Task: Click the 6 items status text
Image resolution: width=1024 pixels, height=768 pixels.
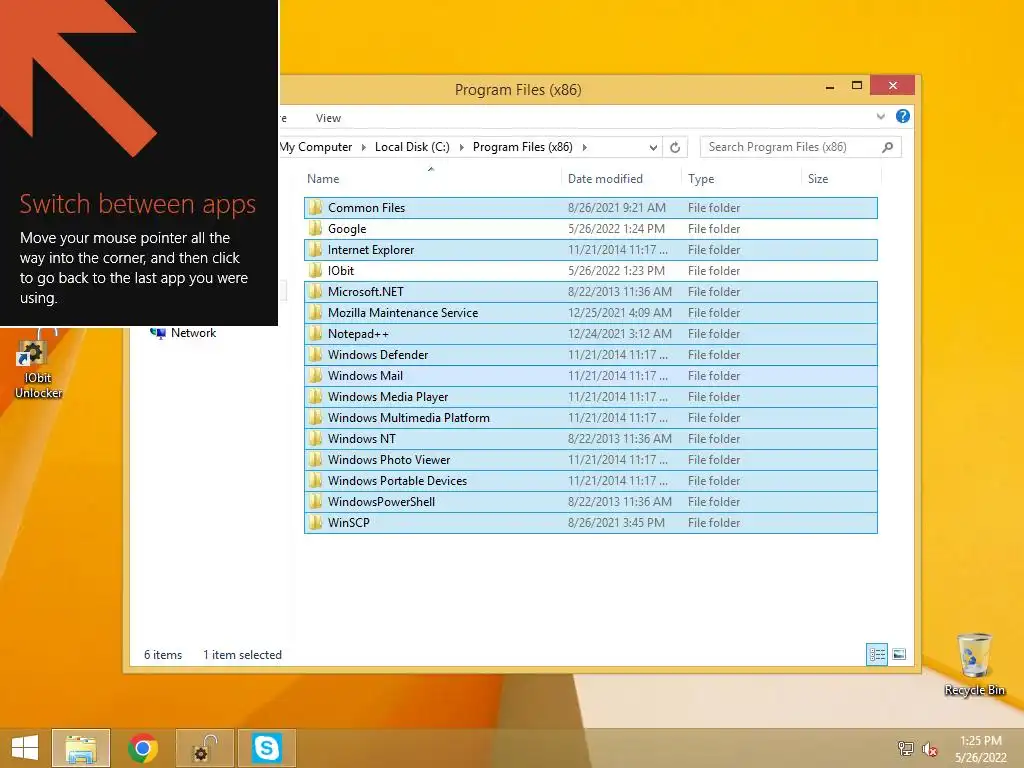Action: tap(163, 654)
